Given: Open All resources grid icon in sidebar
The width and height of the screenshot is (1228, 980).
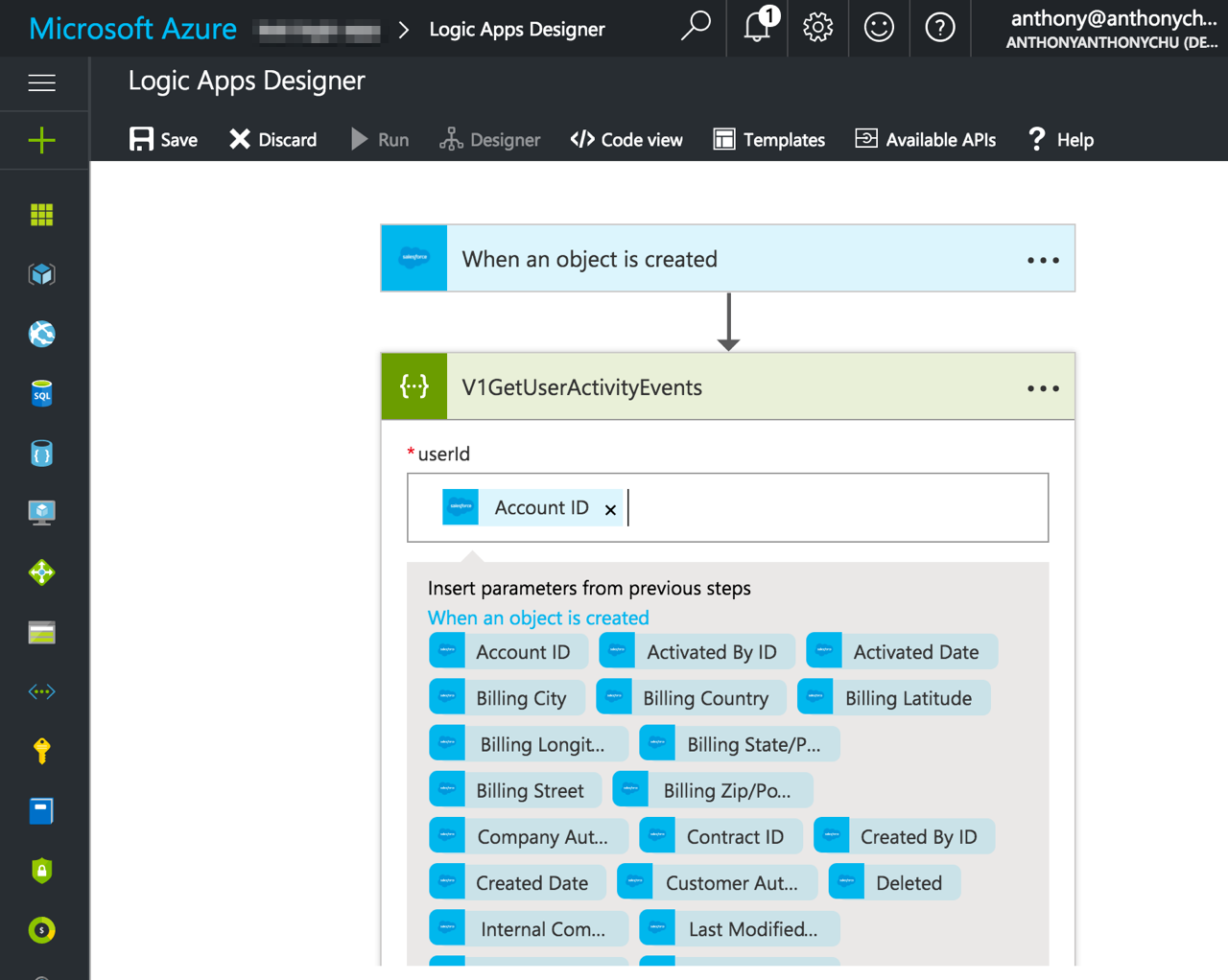Looking at the screenshot, I should (x=41, y=214).
